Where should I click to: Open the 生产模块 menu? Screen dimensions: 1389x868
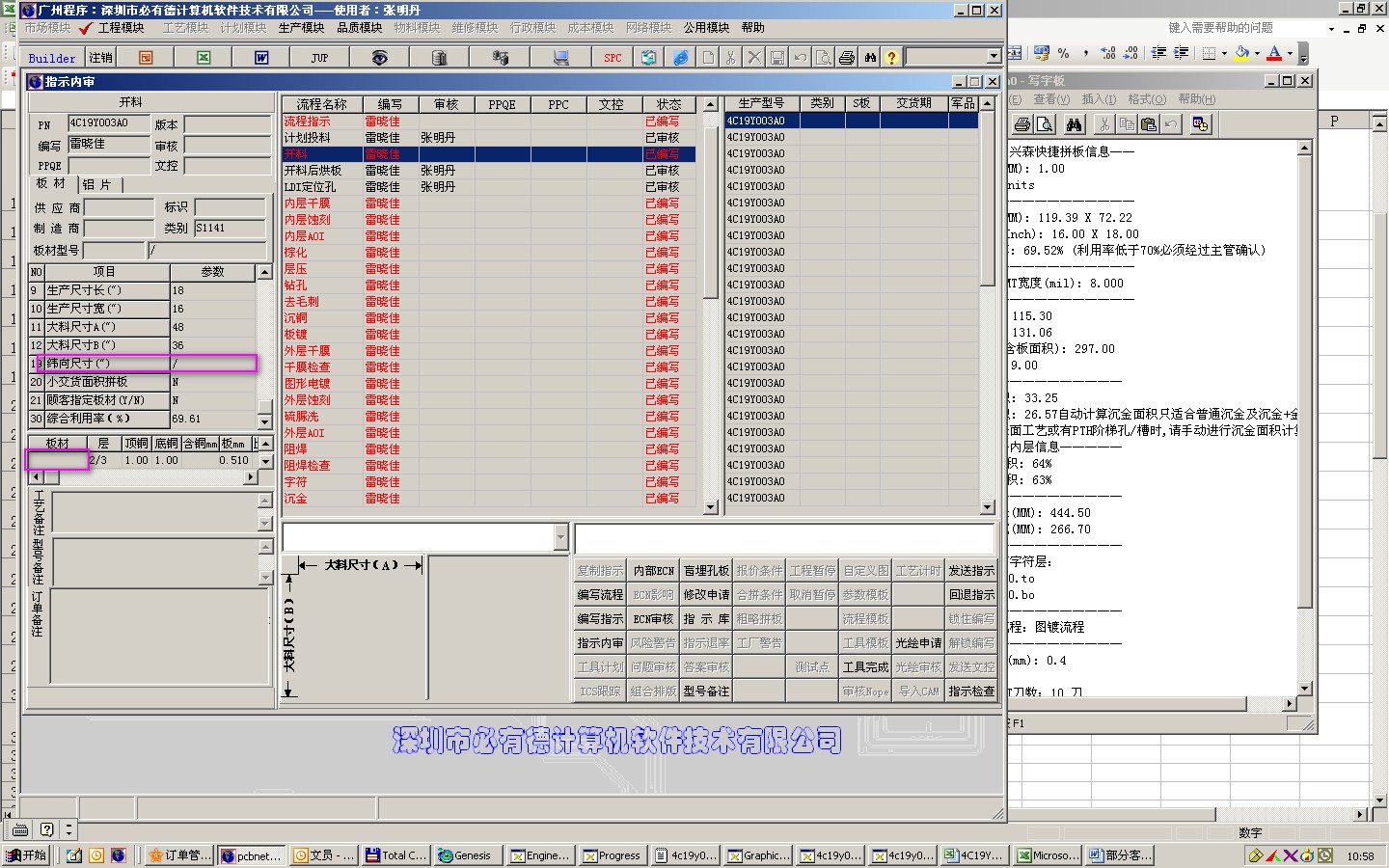click(x=301, y=28)
